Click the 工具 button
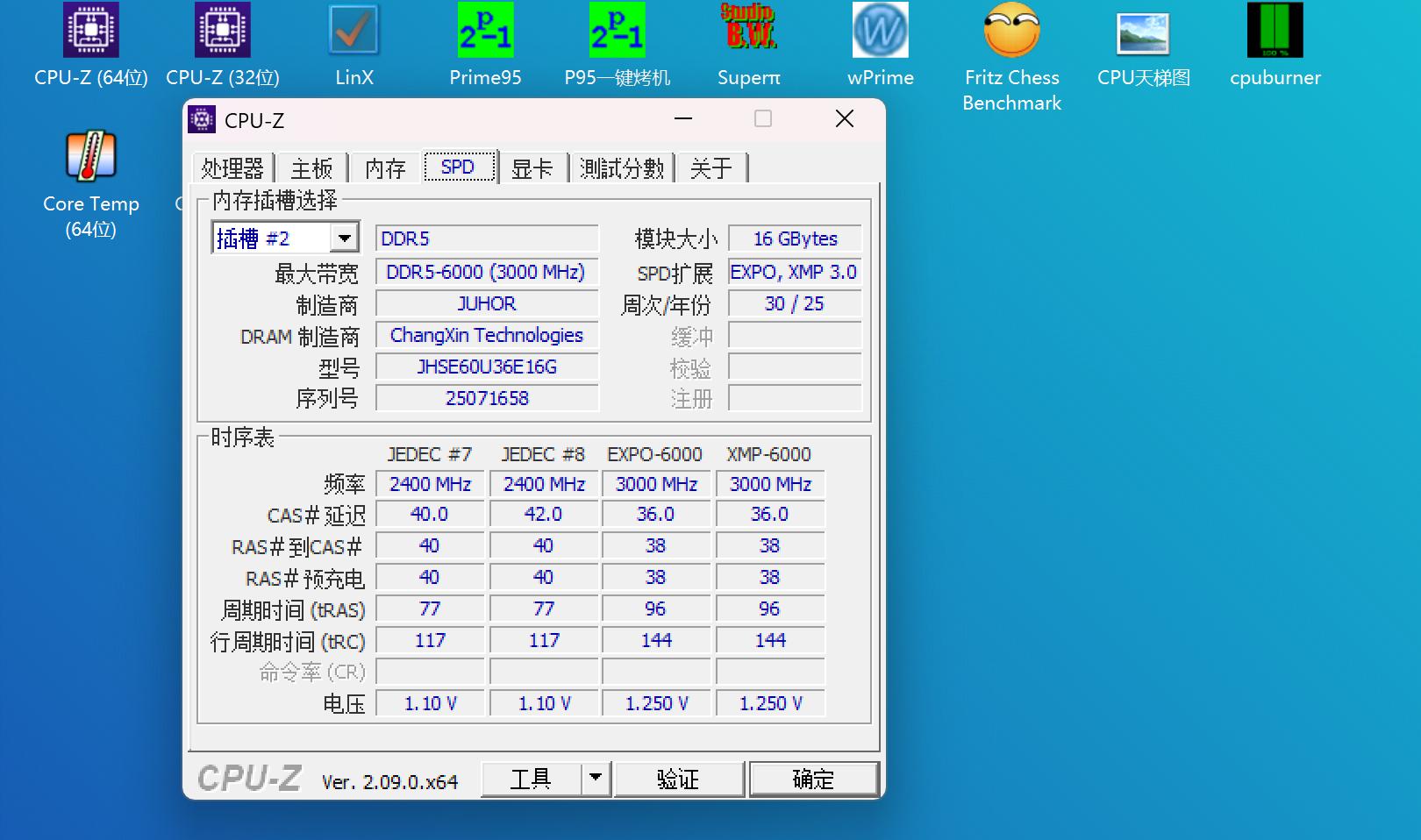 [x=532, y=778]
